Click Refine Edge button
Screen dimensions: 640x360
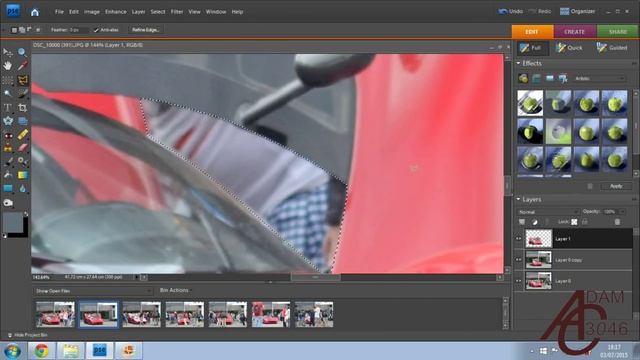145,30
